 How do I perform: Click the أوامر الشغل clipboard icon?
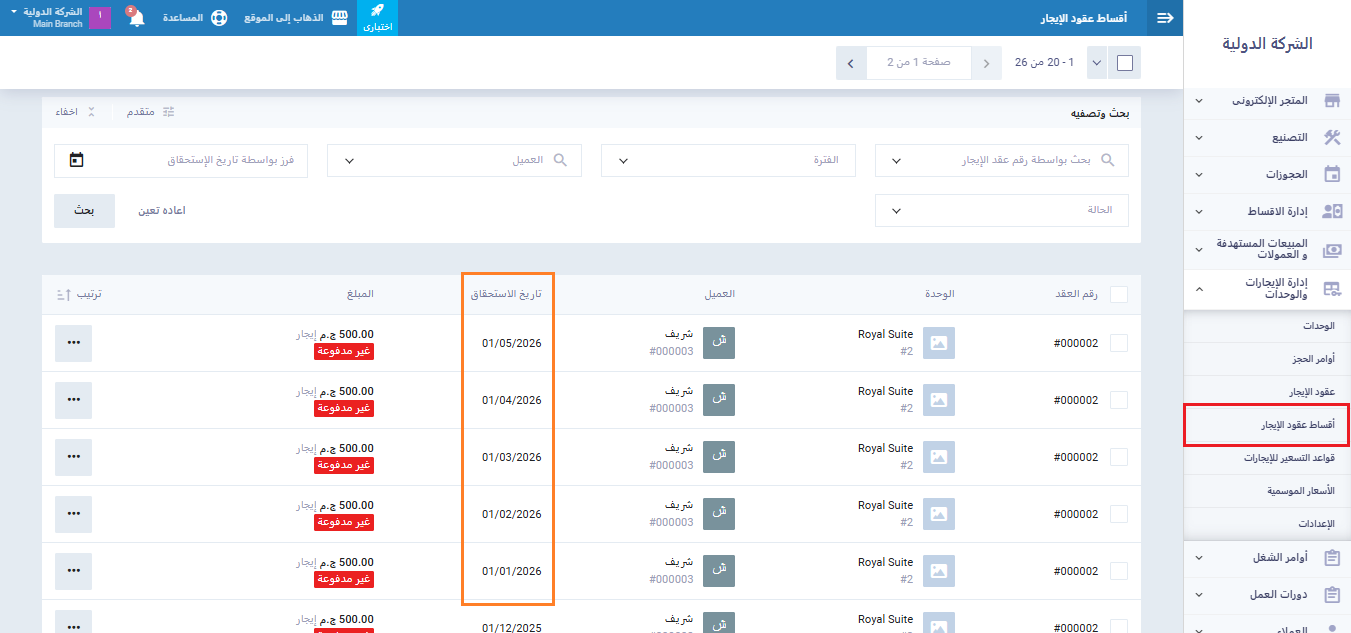[x=1332, y=557]
